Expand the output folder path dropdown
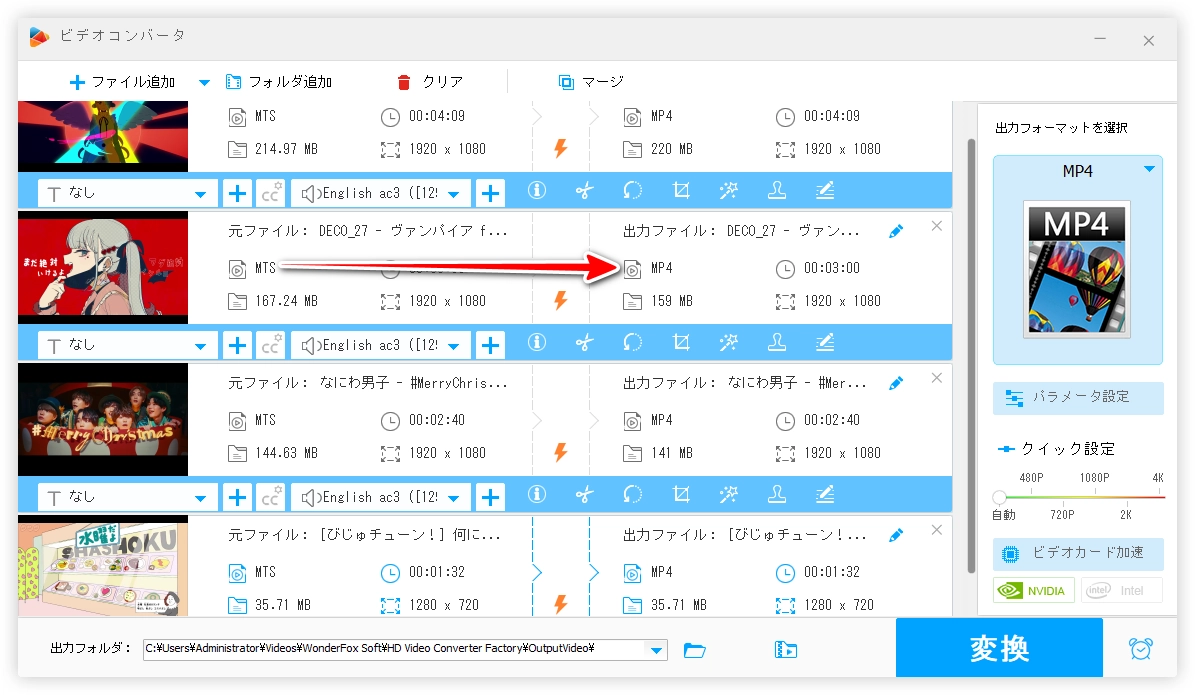Viewport: 1195px width, 695px height. tap(655, 650)
